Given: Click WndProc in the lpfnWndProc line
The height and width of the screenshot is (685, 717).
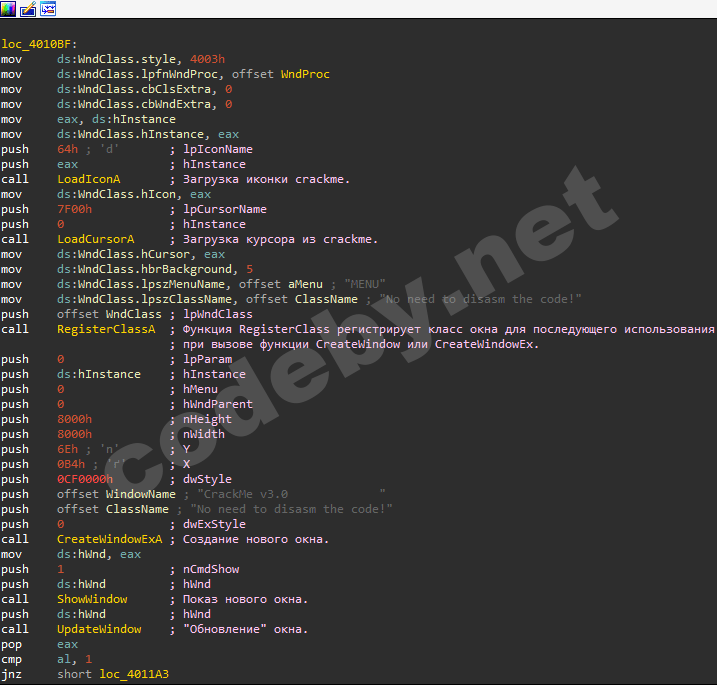Looking at the screenshot, I should tap(305, 74).
